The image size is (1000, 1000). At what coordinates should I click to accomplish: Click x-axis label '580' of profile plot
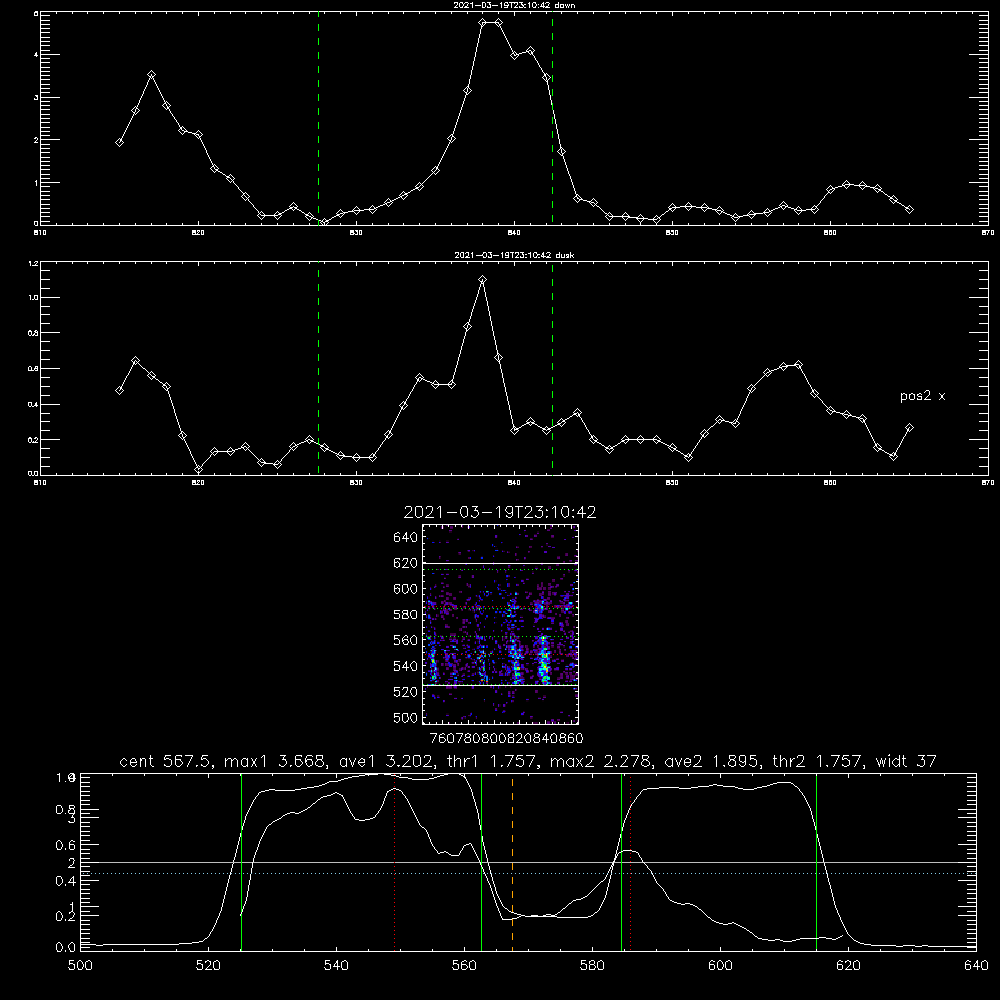tap(592, 966)
